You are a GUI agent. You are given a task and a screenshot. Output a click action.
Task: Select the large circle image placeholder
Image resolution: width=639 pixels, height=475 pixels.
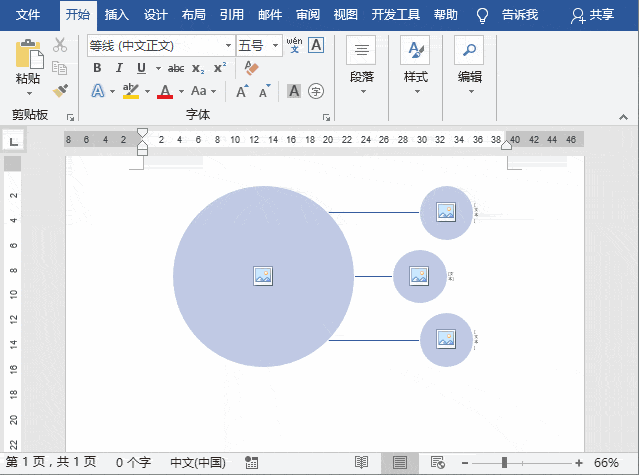[263, 276]
